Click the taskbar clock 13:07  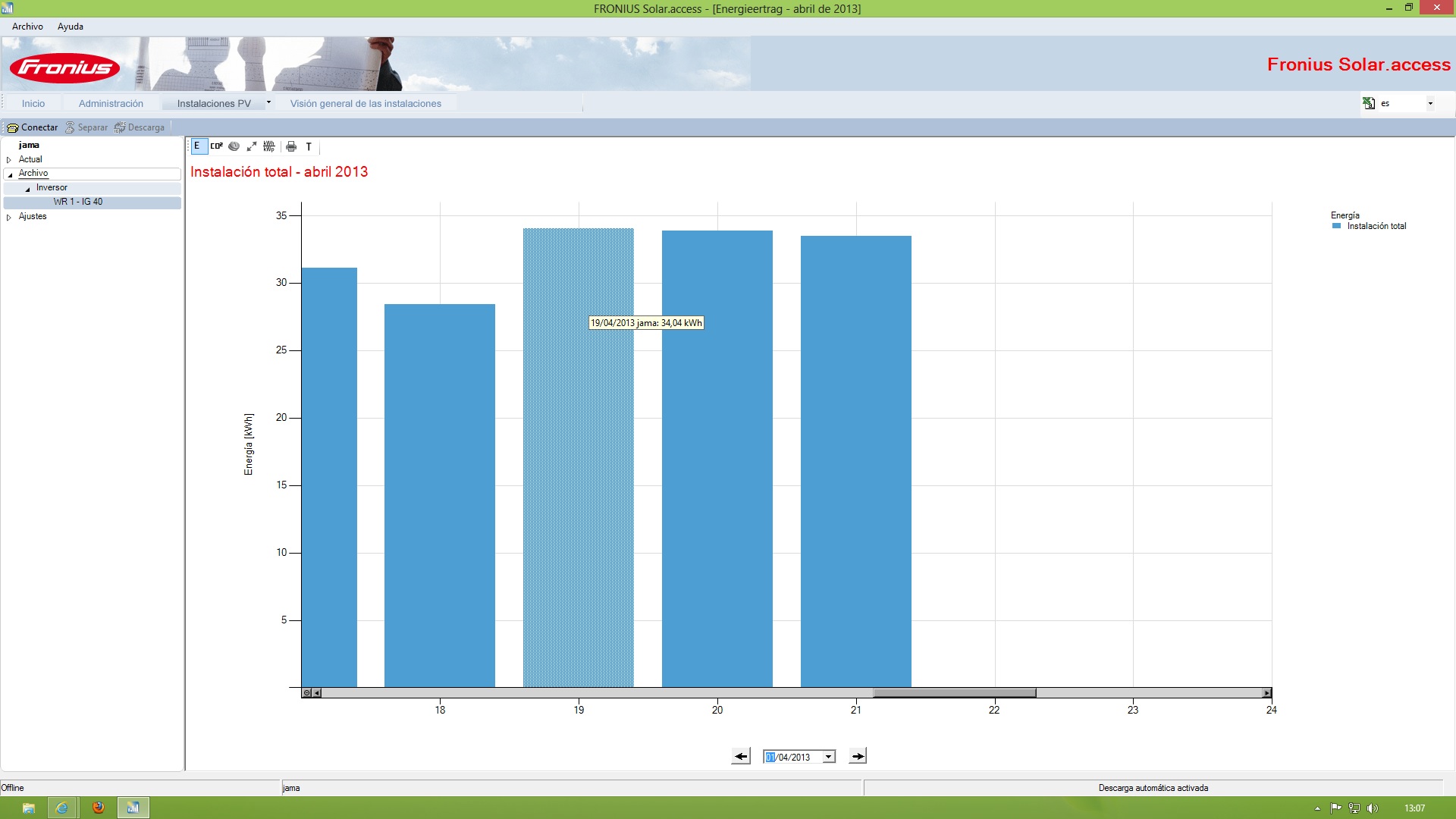tap(1414, 808)
